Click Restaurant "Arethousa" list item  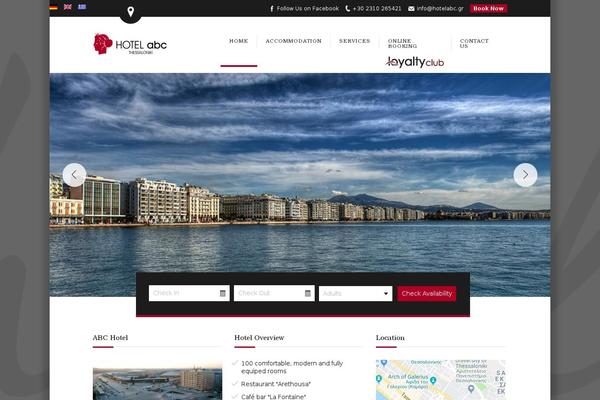pyautogui.click(x=276, y=384)
